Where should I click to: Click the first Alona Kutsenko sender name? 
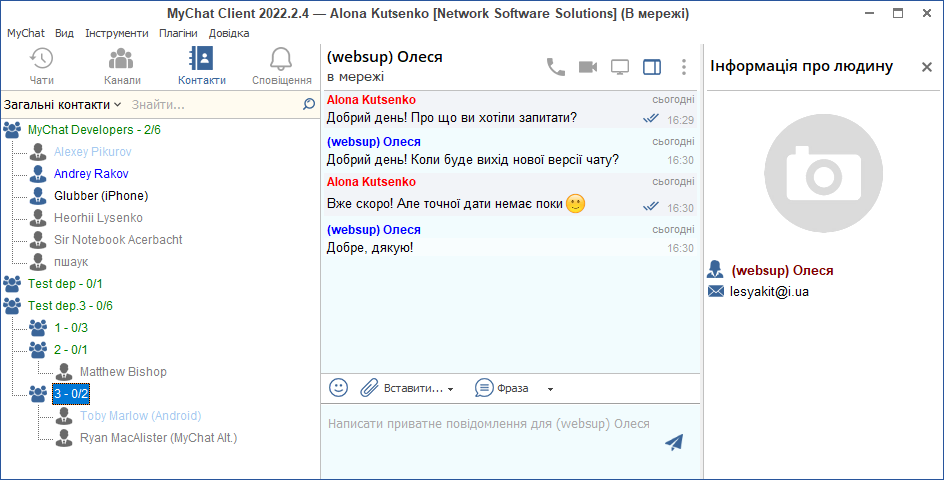(x=371, y=100)
